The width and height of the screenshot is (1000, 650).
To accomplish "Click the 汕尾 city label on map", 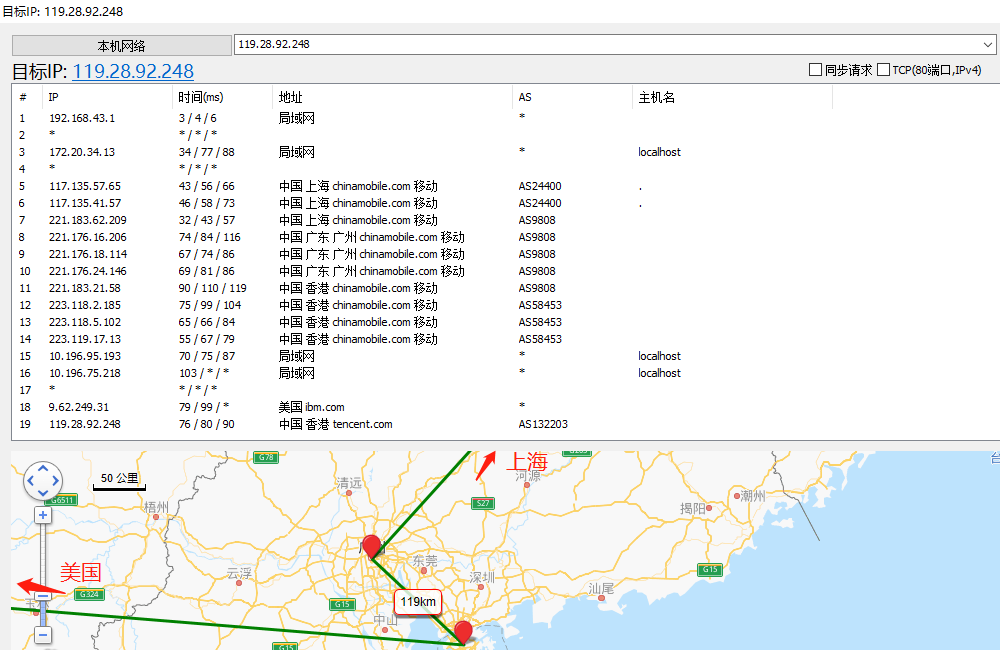I will click(x=601, y=588).
